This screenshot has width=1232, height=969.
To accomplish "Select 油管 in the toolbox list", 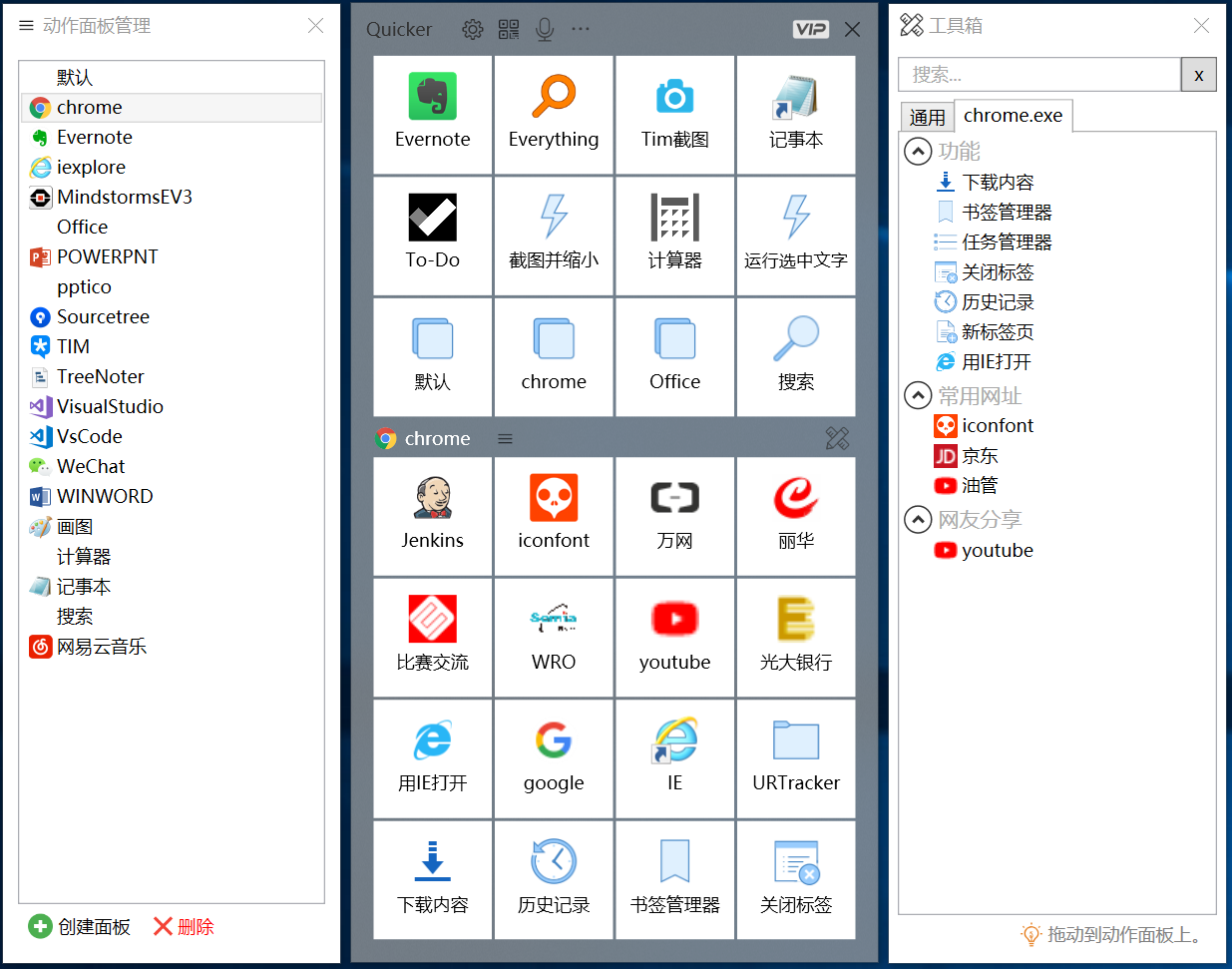I will (x=966, y=486).
